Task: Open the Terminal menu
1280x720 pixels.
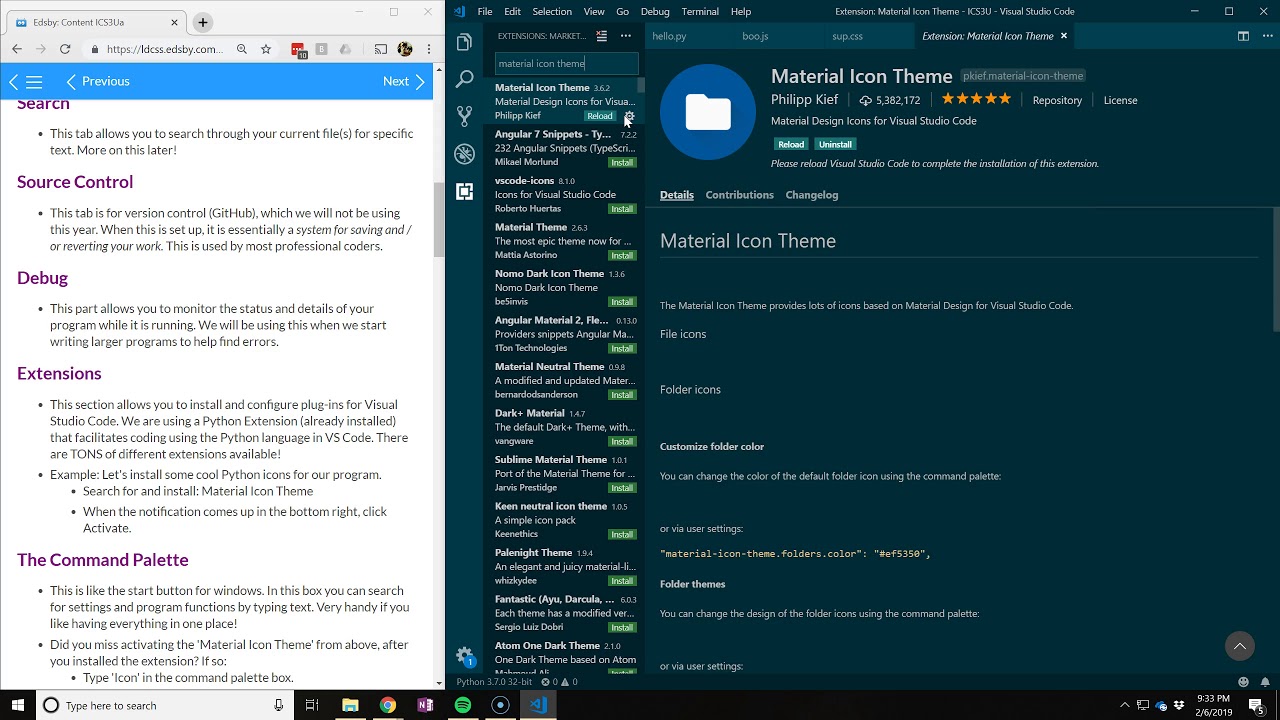Action: tap(700, 12)
